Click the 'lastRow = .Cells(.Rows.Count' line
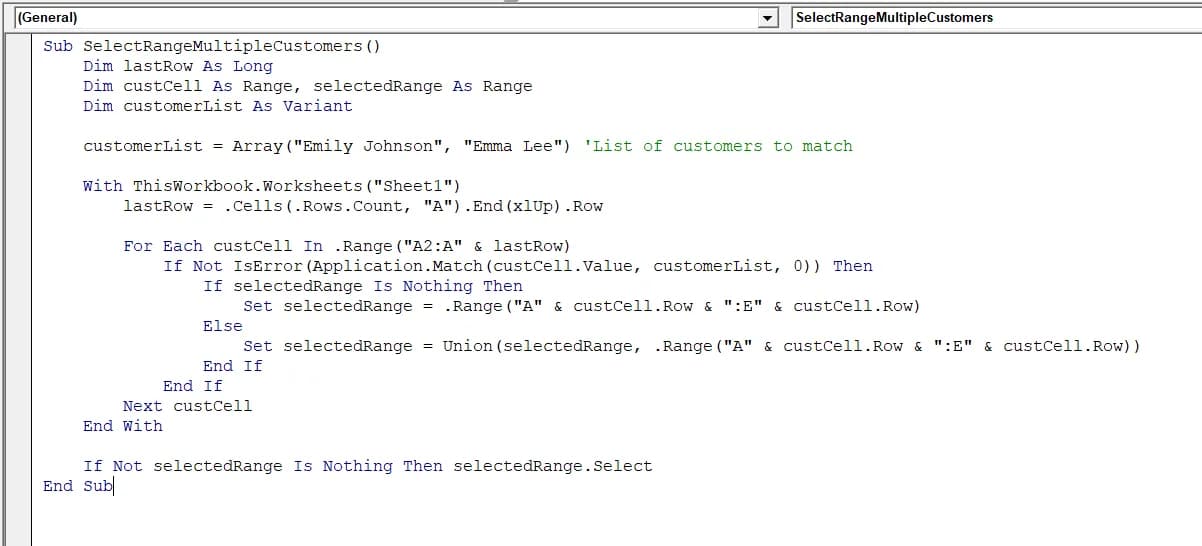Image resolution: width=1202 pixels, height=546 pixels. 363,206
